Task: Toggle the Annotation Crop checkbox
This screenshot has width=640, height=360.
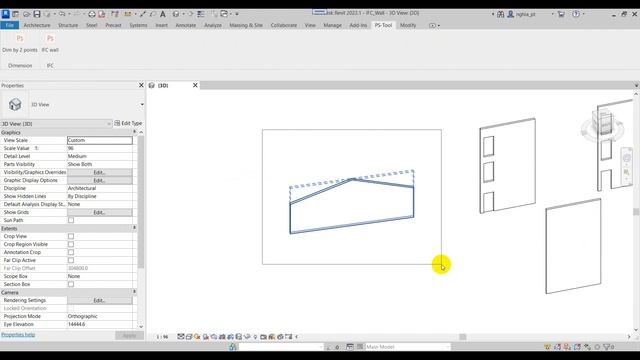Action: 71,252
